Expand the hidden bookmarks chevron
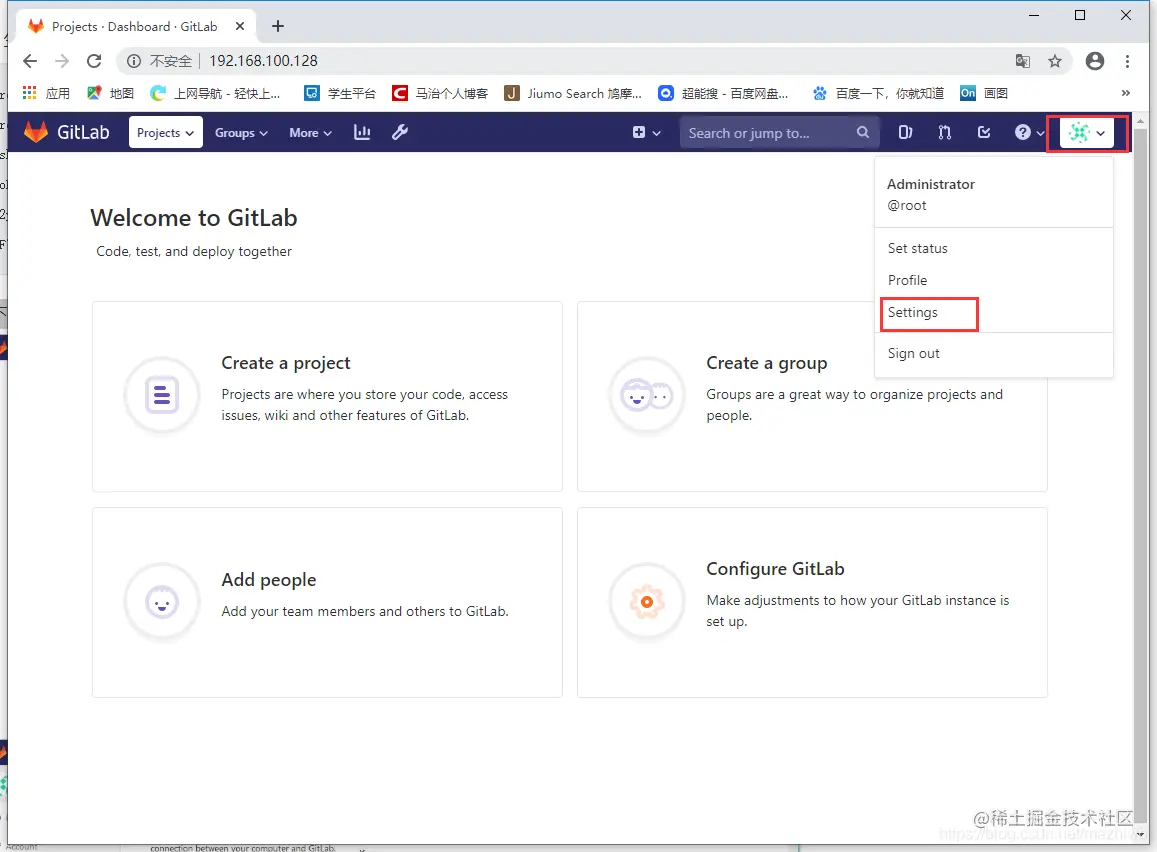The width and height of the screenshot is (1157, 852). pos(1126,93)
